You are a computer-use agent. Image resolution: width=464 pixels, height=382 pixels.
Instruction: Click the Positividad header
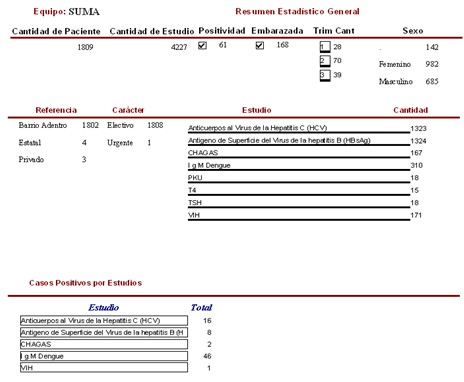(x=222, y=31)
